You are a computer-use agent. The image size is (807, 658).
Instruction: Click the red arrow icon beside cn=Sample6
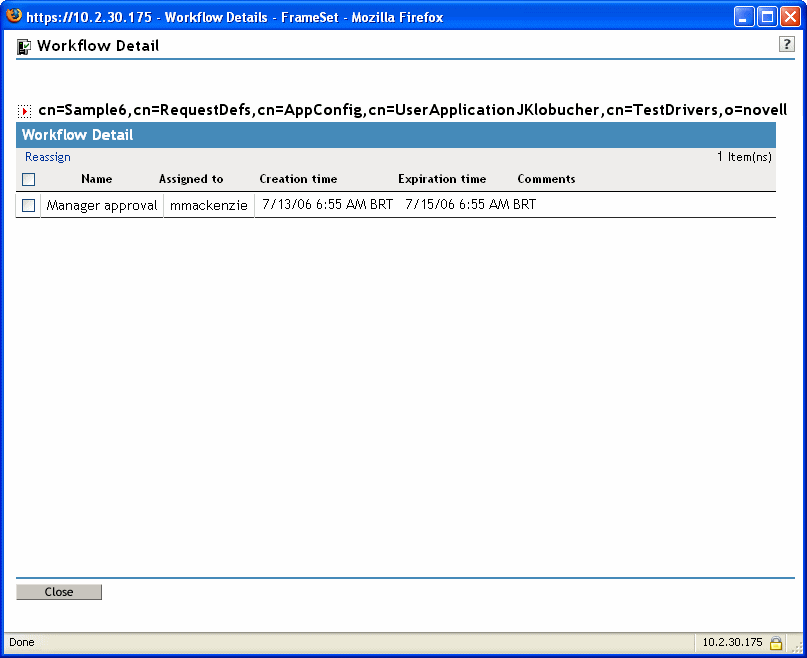[x=24, y=111]
